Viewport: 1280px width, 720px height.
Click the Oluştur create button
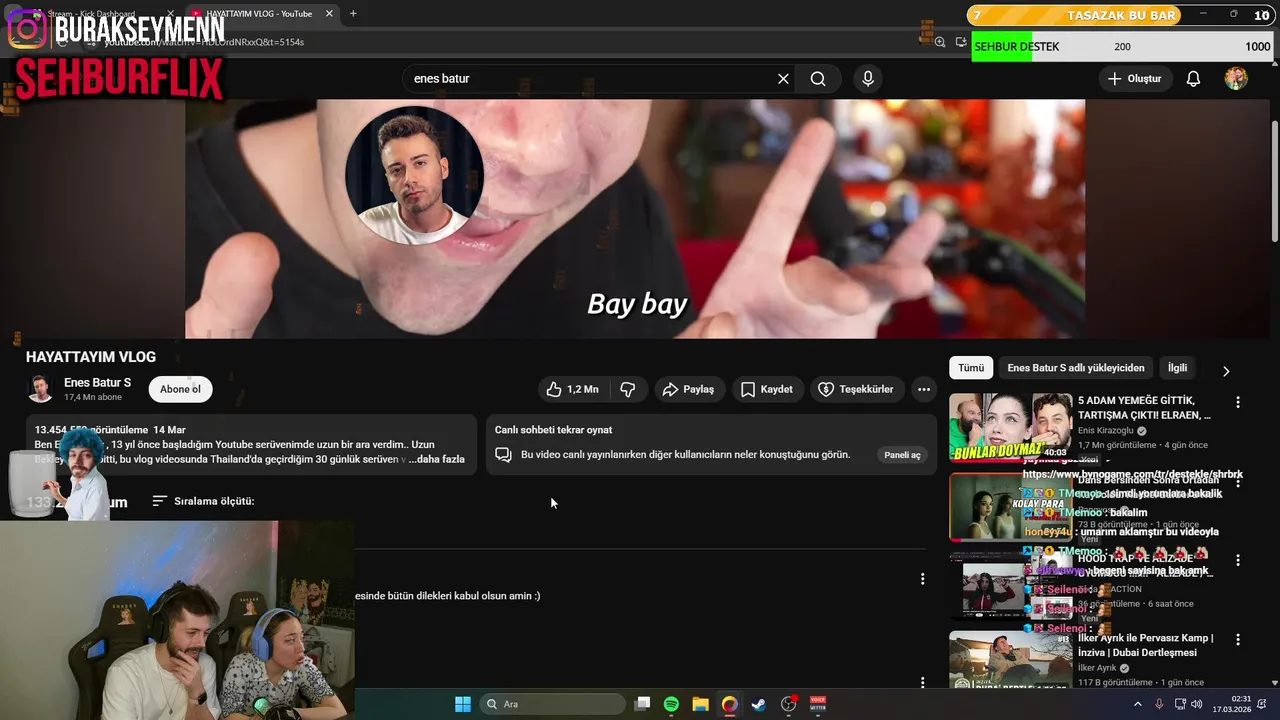tap(1135, 79)
